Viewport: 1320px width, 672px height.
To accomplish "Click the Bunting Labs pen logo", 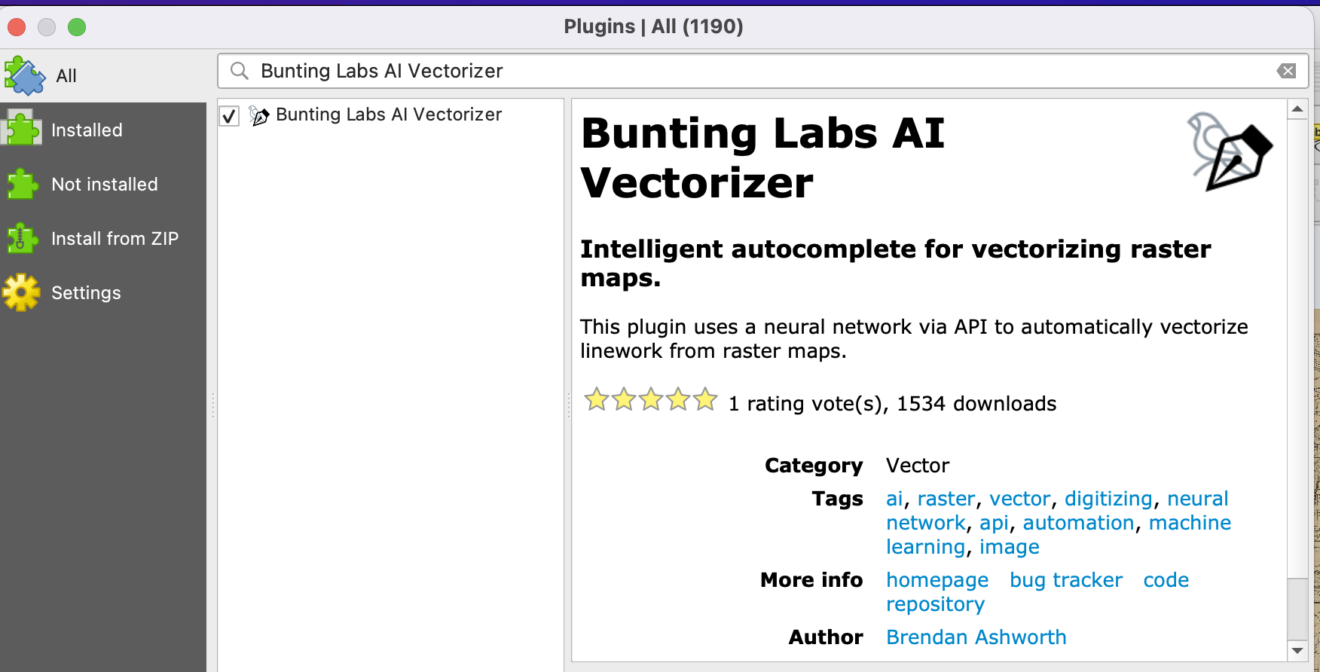I will (1229, 151).
